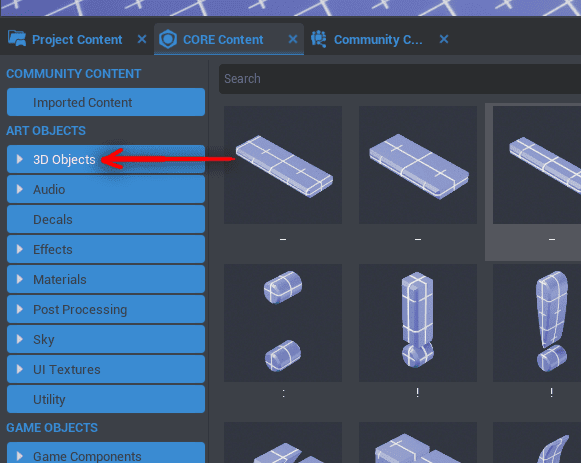
Task: Open the Imported Content section
Action: pyautogui.click(x=106, y=102)
